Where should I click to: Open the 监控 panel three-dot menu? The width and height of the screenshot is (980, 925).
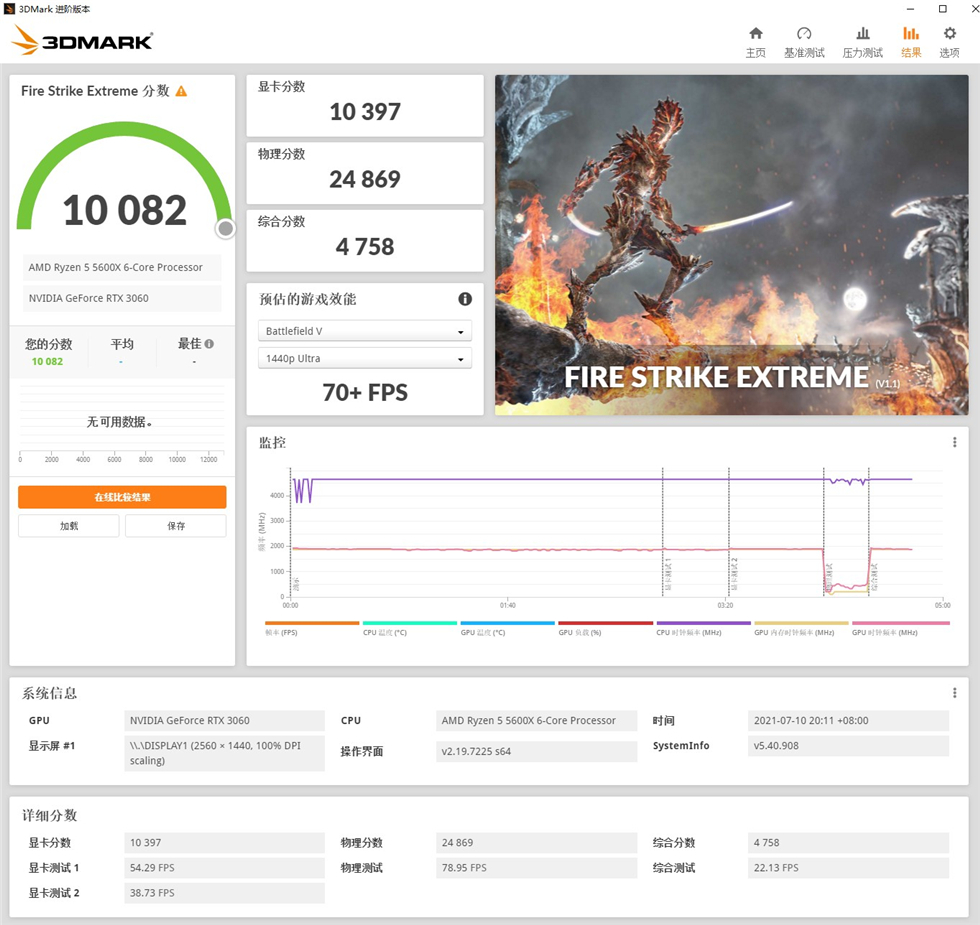point(954,442)
